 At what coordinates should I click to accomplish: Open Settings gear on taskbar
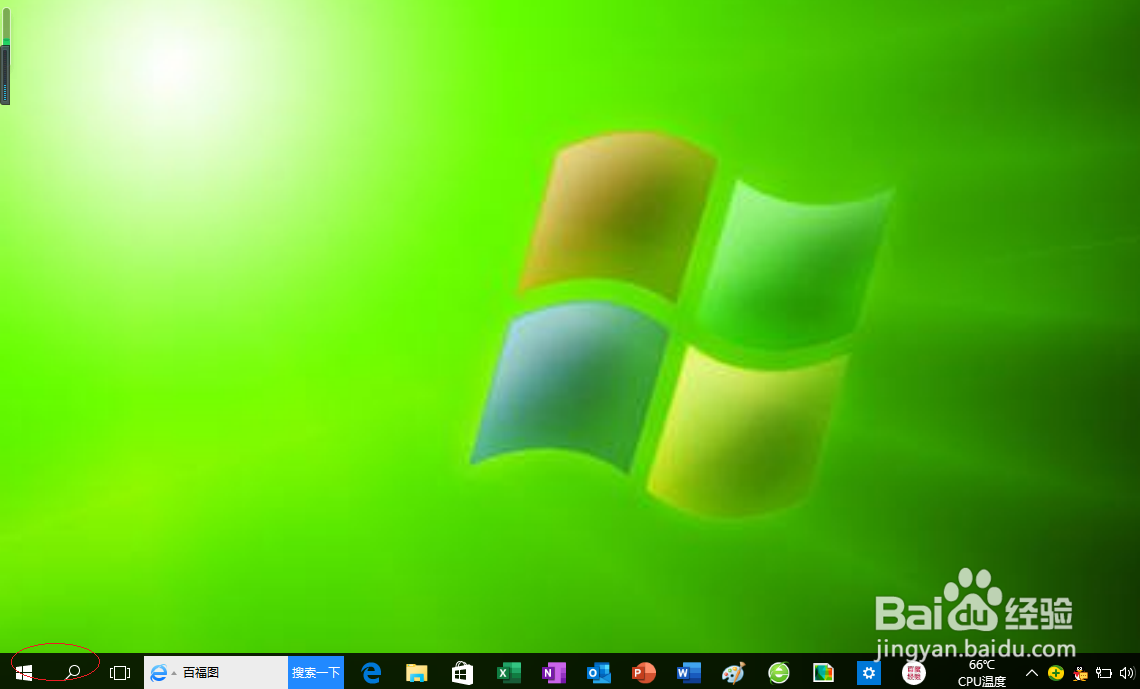(869, 673)
